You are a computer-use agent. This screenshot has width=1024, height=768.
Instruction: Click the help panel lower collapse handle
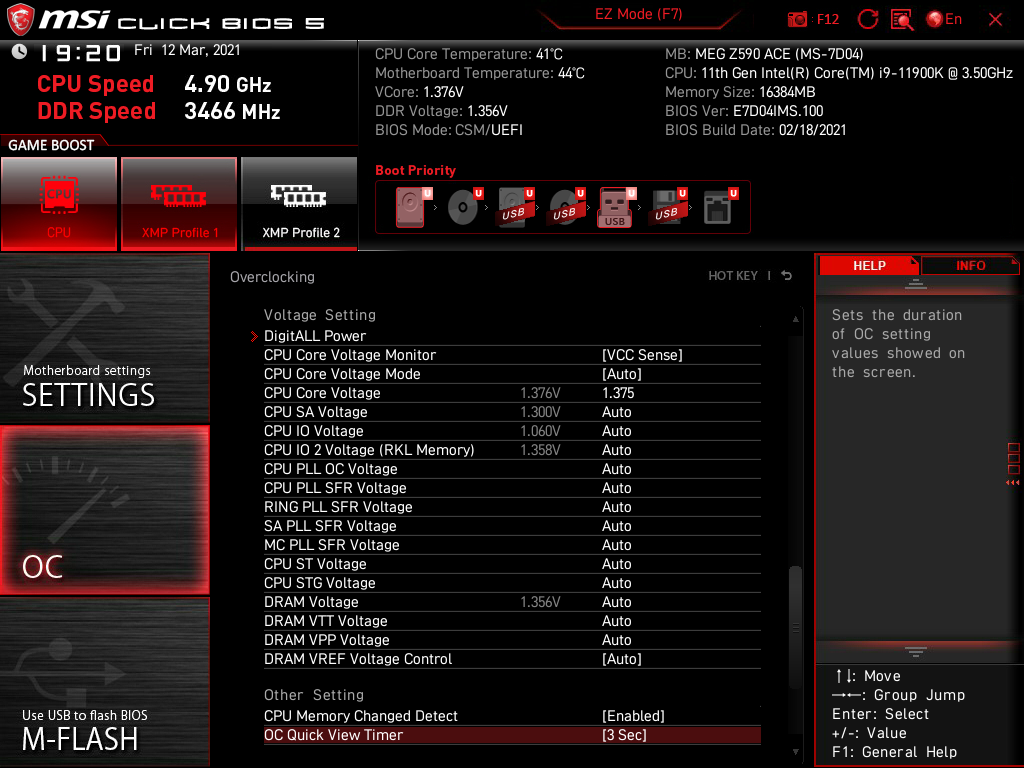916,651
